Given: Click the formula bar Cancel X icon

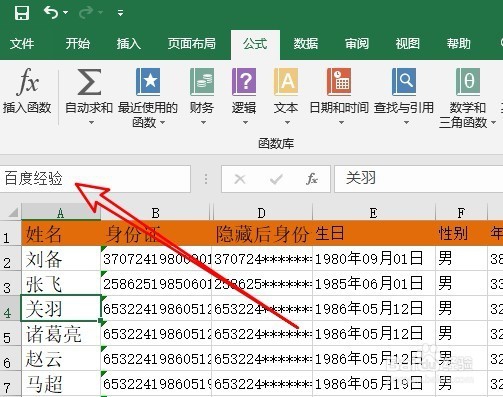Looking at the screenshot, I should 240,179.
